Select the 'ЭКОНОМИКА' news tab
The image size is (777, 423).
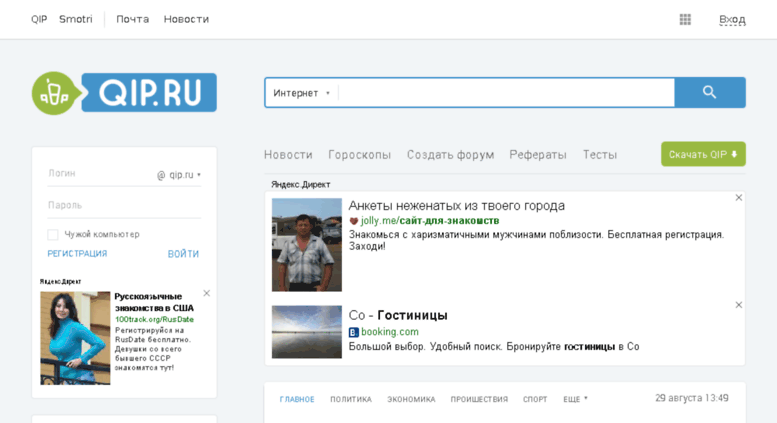pos(411,399)
